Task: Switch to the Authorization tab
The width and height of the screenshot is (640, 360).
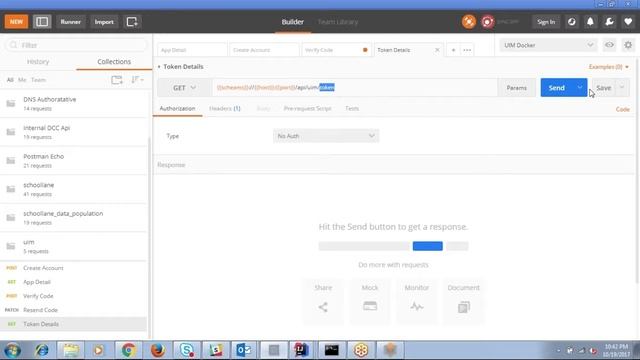Action: [x=177, y=109]
